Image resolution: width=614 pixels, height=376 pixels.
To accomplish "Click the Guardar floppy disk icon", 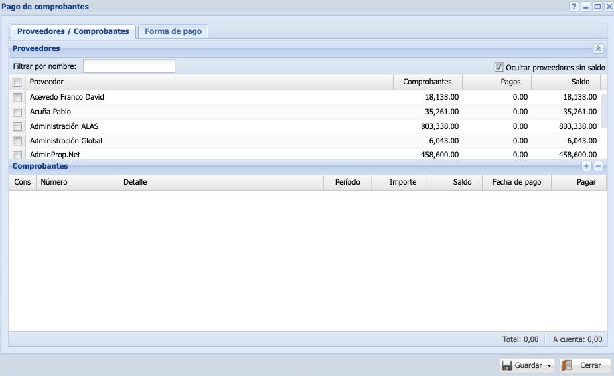I will pos(507,365).
